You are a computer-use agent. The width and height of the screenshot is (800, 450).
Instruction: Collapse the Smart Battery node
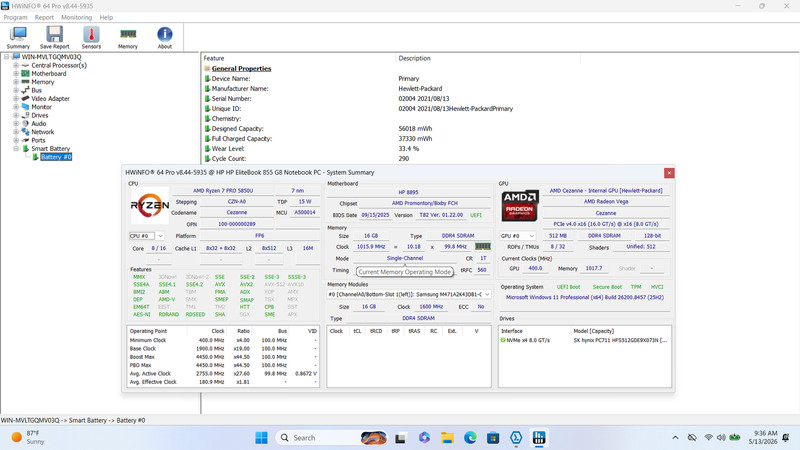coord(16,148)
